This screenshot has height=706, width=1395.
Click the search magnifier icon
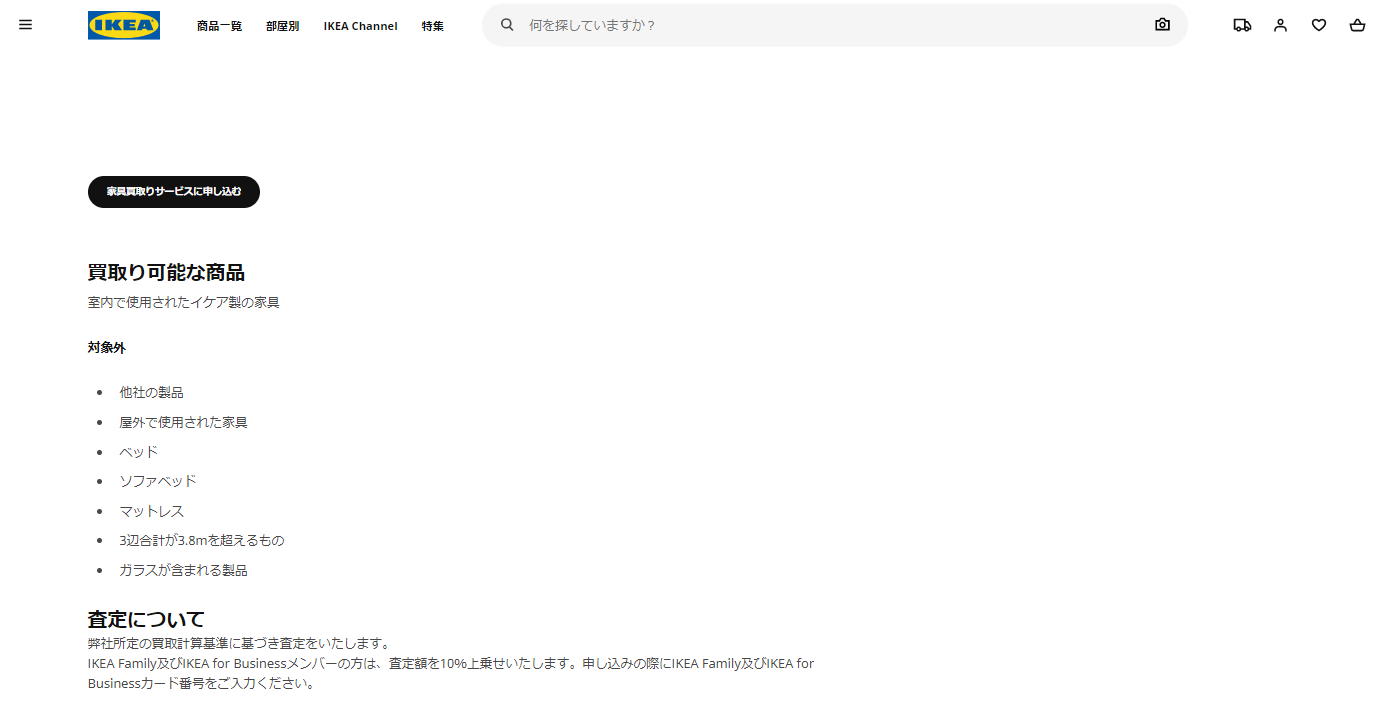coord(507,25)
